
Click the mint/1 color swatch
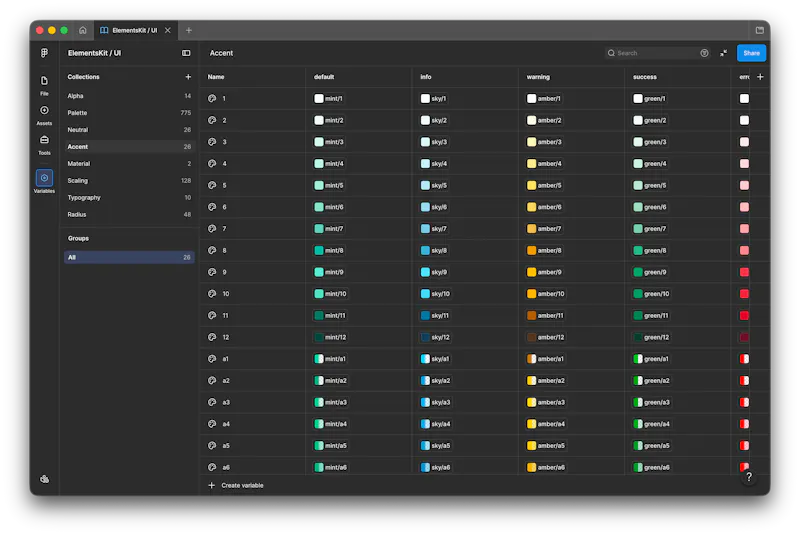tap(319, 98)
